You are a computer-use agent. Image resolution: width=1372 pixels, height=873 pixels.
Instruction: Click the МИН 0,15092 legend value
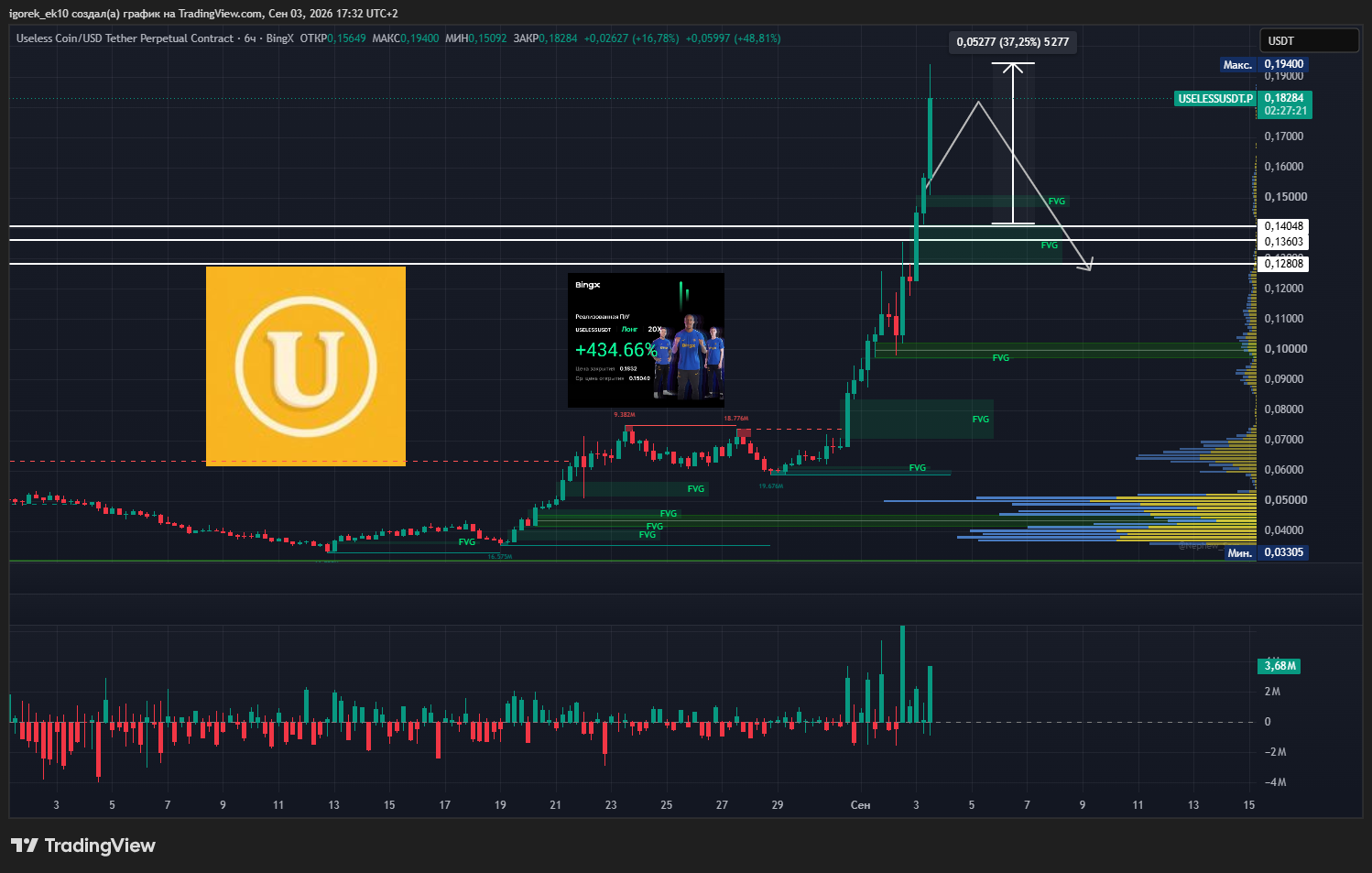476,38
